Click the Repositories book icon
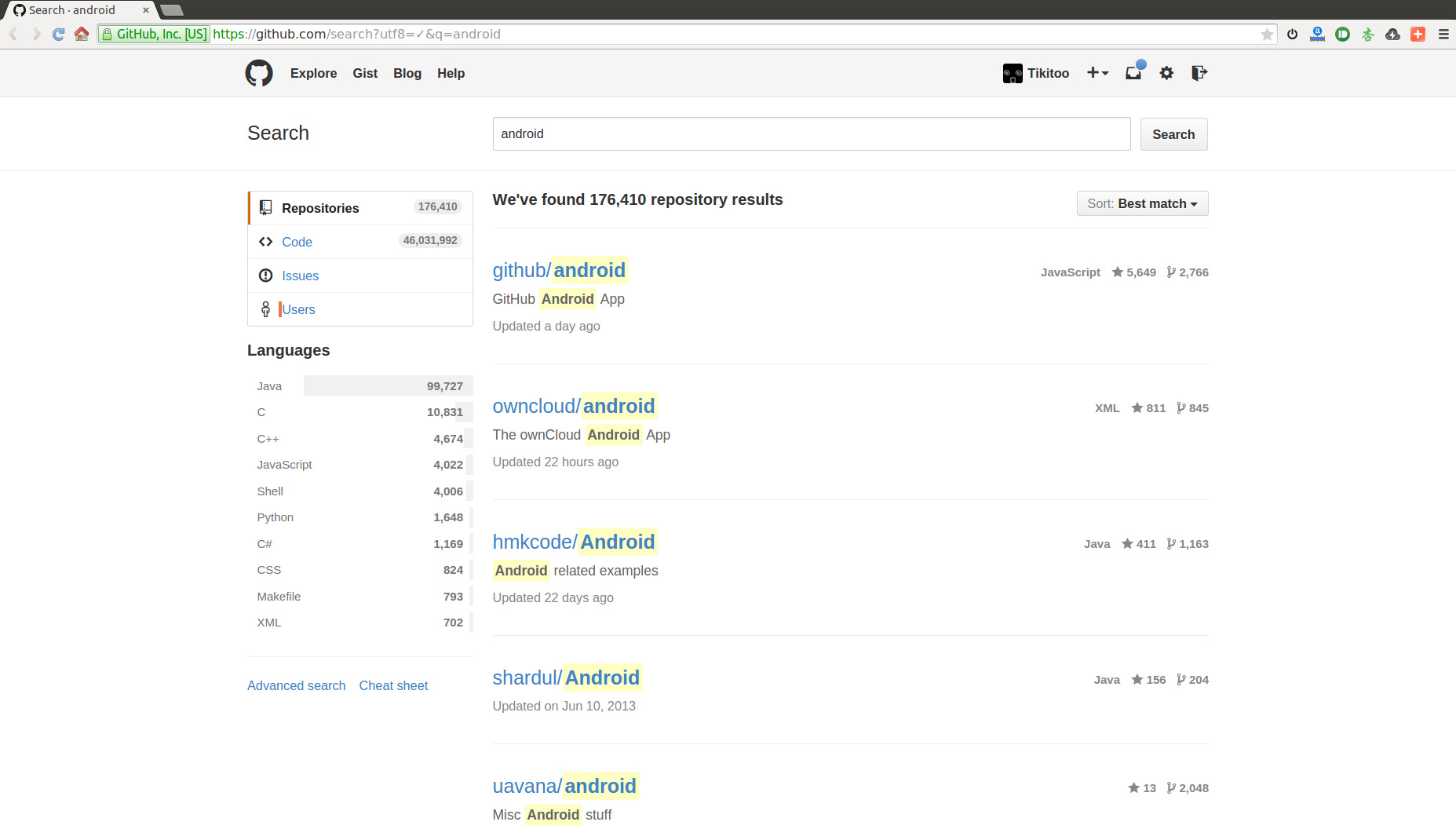 click(x=265, y=207)
